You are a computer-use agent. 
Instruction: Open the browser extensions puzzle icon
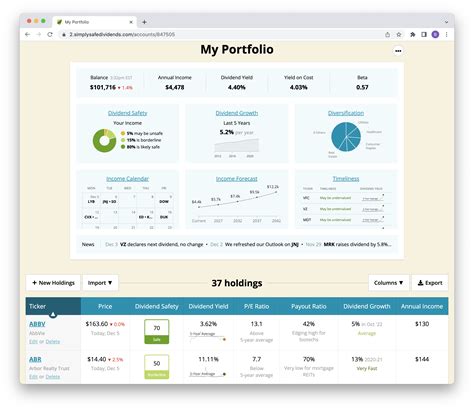[413, 34]
